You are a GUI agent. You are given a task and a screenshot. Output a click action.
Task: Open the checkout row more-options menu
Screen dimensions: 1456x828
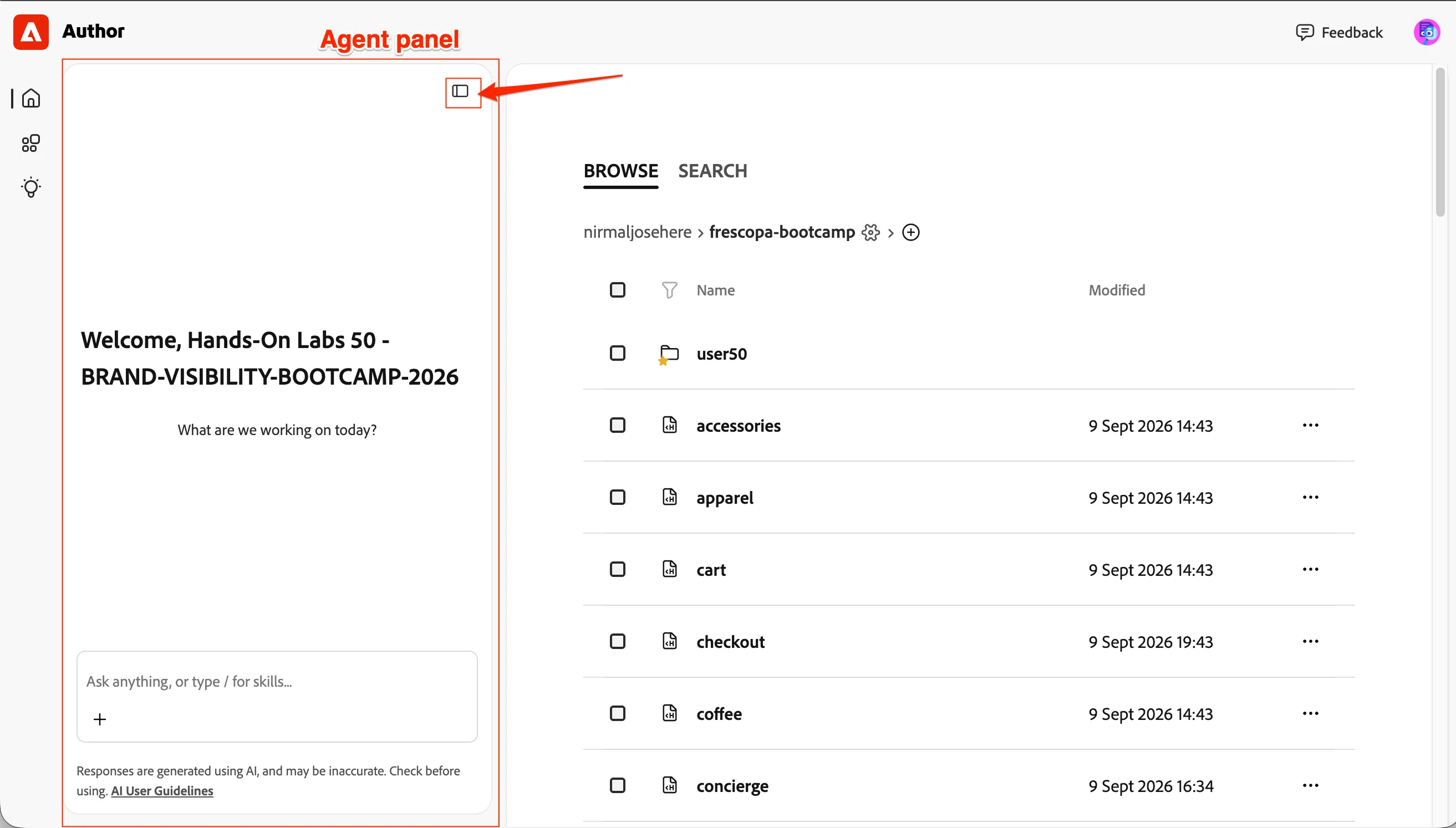(x=1310, y=641)
